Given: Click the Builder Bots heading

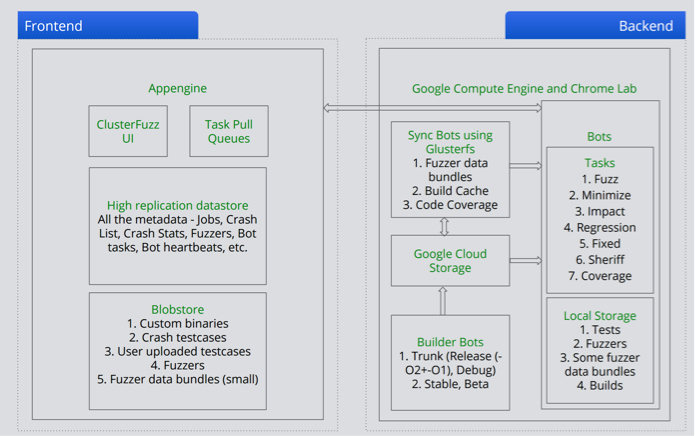Looking at the screenshot, I should 450,342.
